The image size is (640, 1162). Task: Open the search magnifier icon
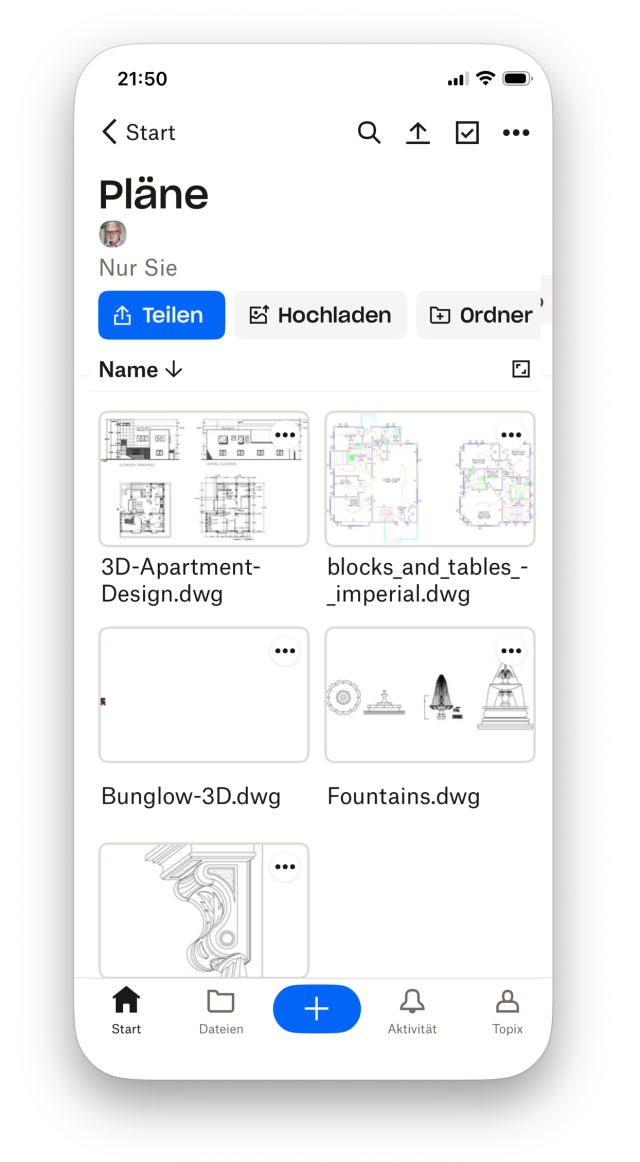tap(369, 133)
